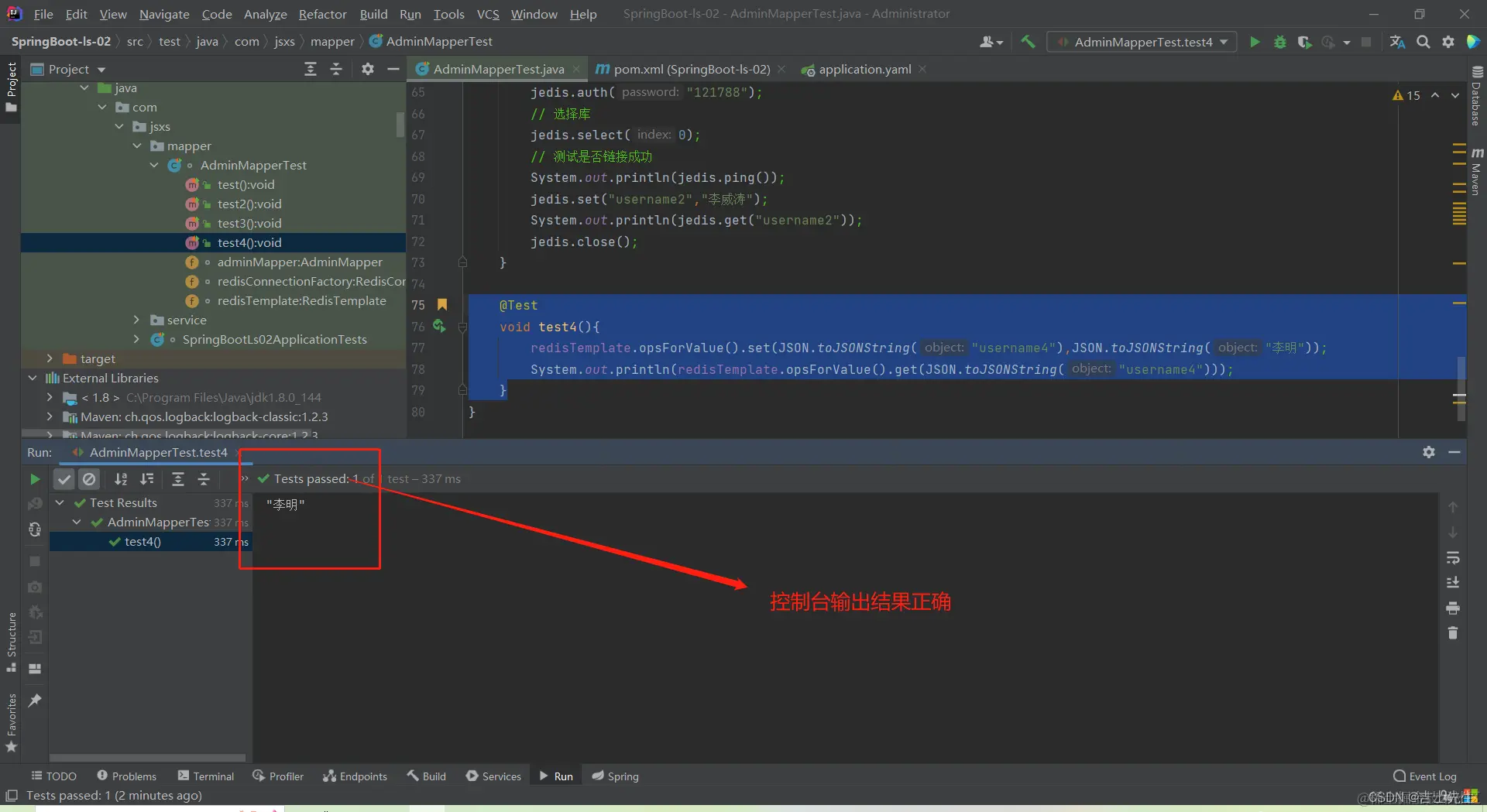
Task: Open the Profiler tool window
Action: pyautogui.click(x=278, y=776)
